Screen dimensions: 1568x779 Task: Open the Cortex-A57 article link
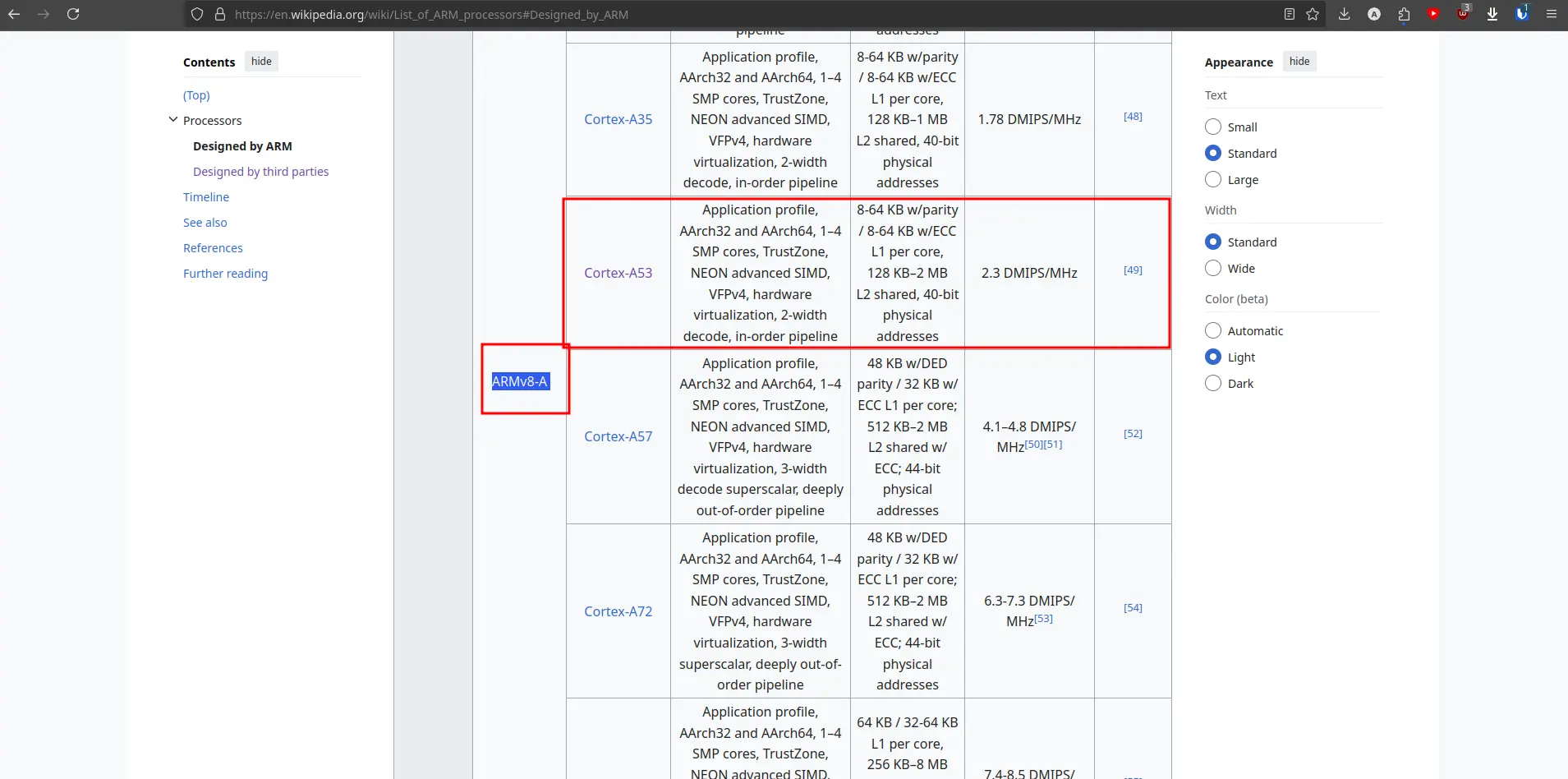(618, 436)
